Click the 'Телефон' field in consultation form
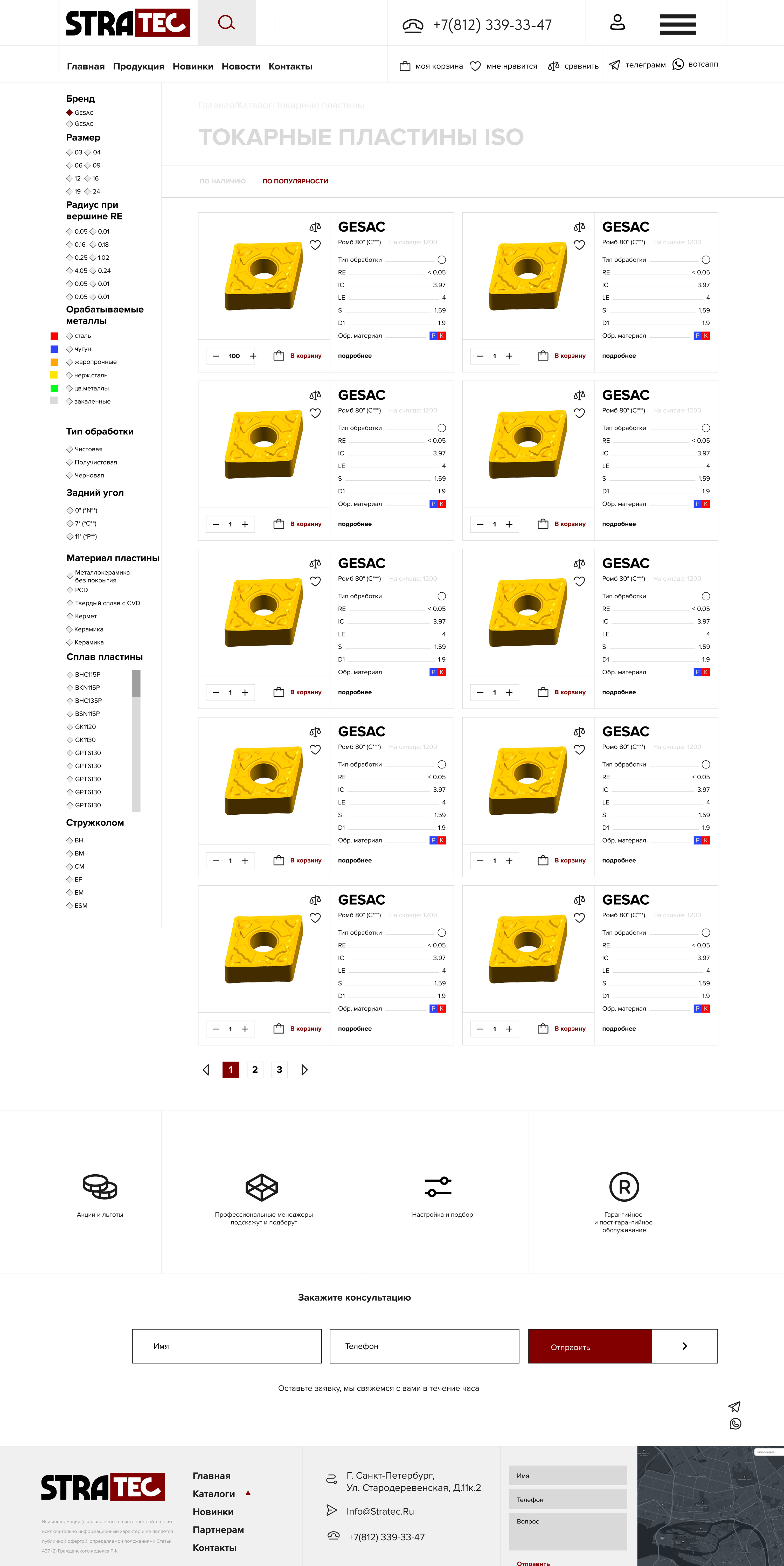Screen dimensions: 784x1566 (x=424, y=1346)
